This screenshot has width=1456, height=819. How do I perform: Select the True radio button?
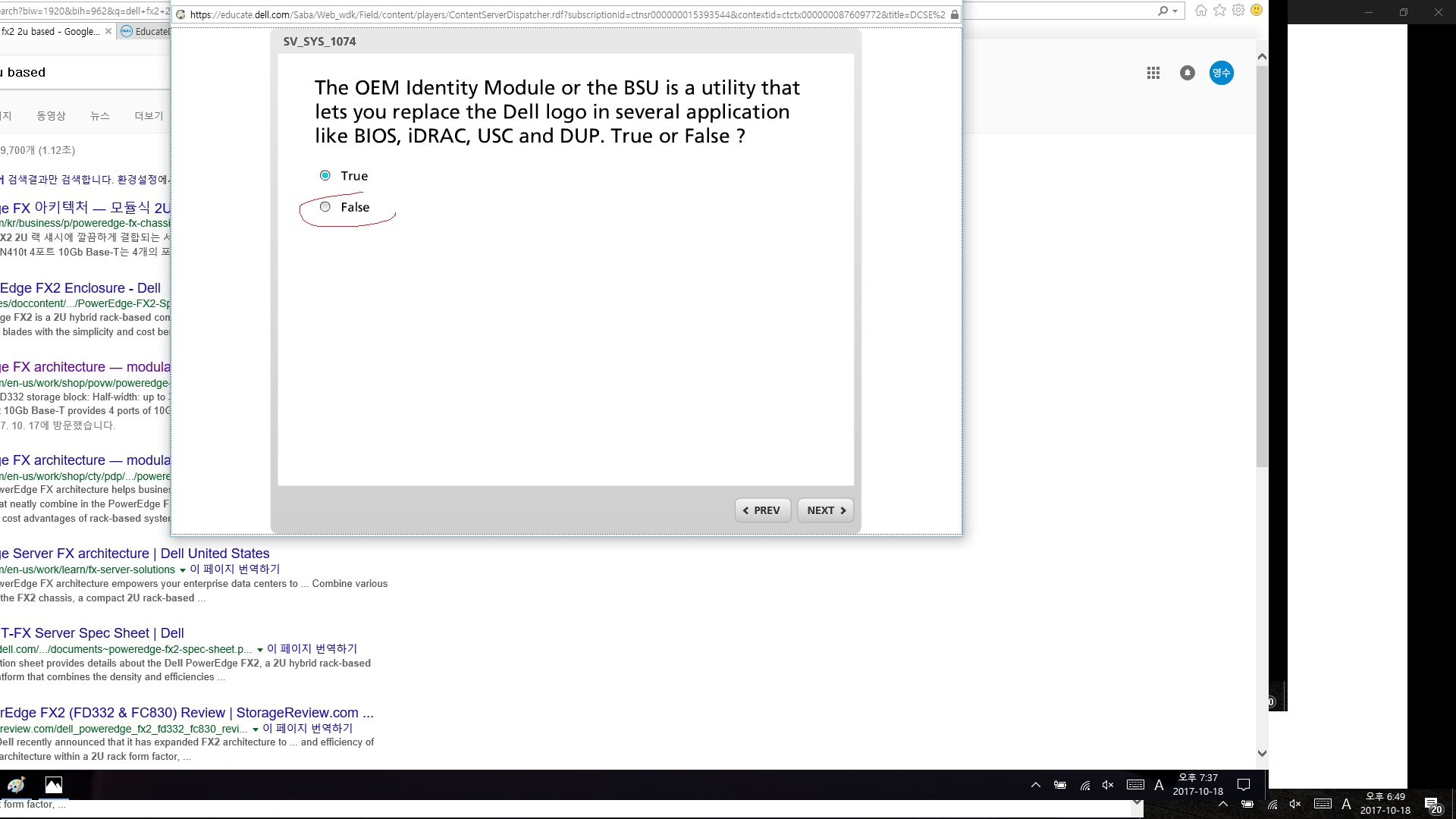[325, 176]
